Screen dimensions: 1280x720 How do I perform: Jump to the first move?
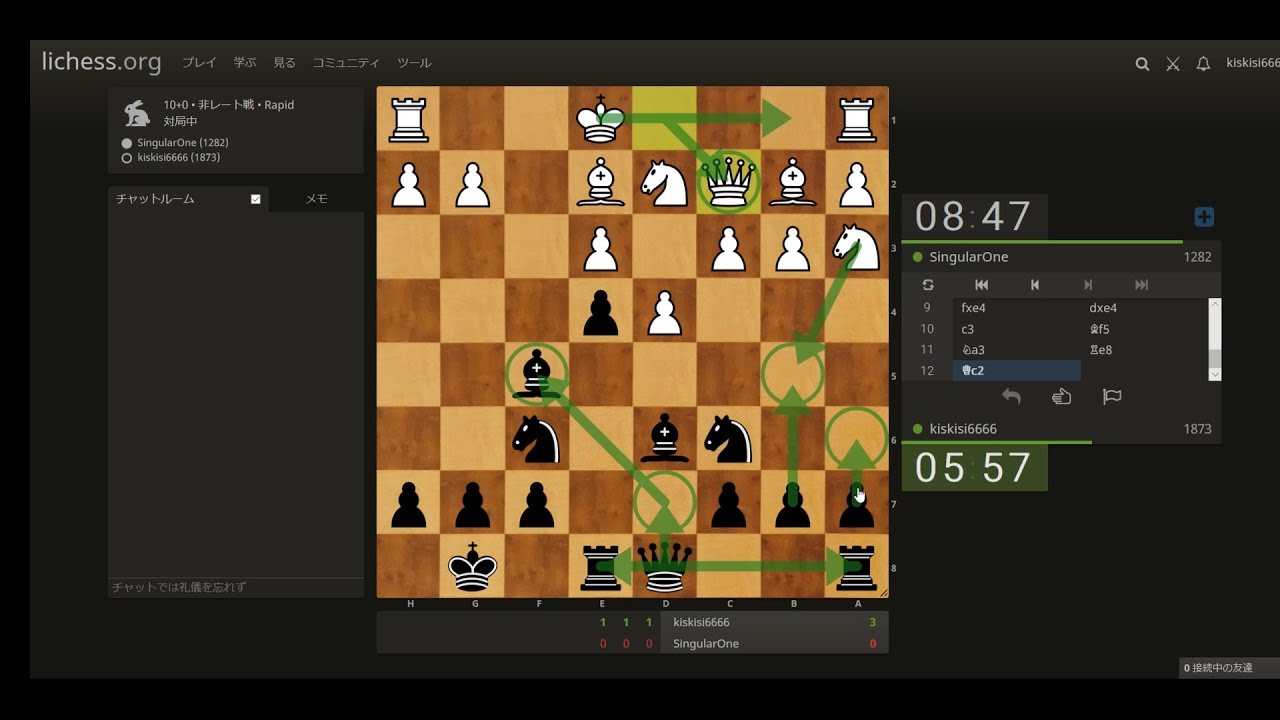(981, 285)
